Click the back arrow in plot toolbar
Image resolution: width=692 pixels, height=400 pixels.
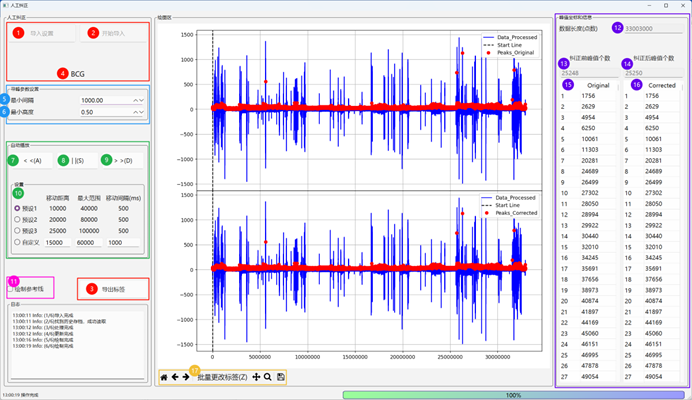(x=175, y=377)
